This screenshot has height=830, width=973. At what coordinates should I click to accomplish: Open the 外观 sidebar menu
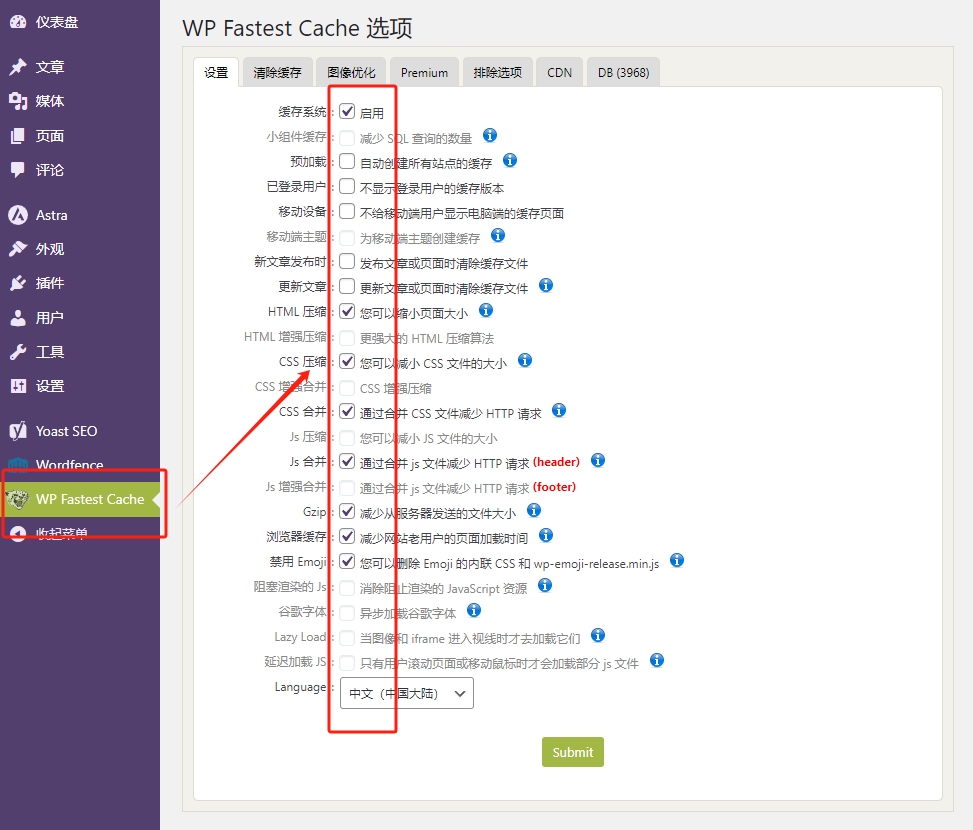click(80, 249)
